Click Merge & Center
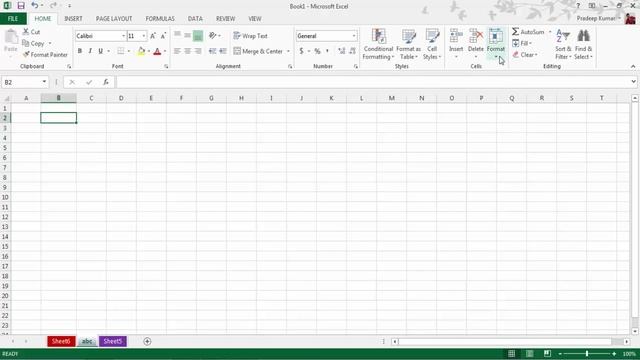640x360 pixels. [x=258, y=51]
